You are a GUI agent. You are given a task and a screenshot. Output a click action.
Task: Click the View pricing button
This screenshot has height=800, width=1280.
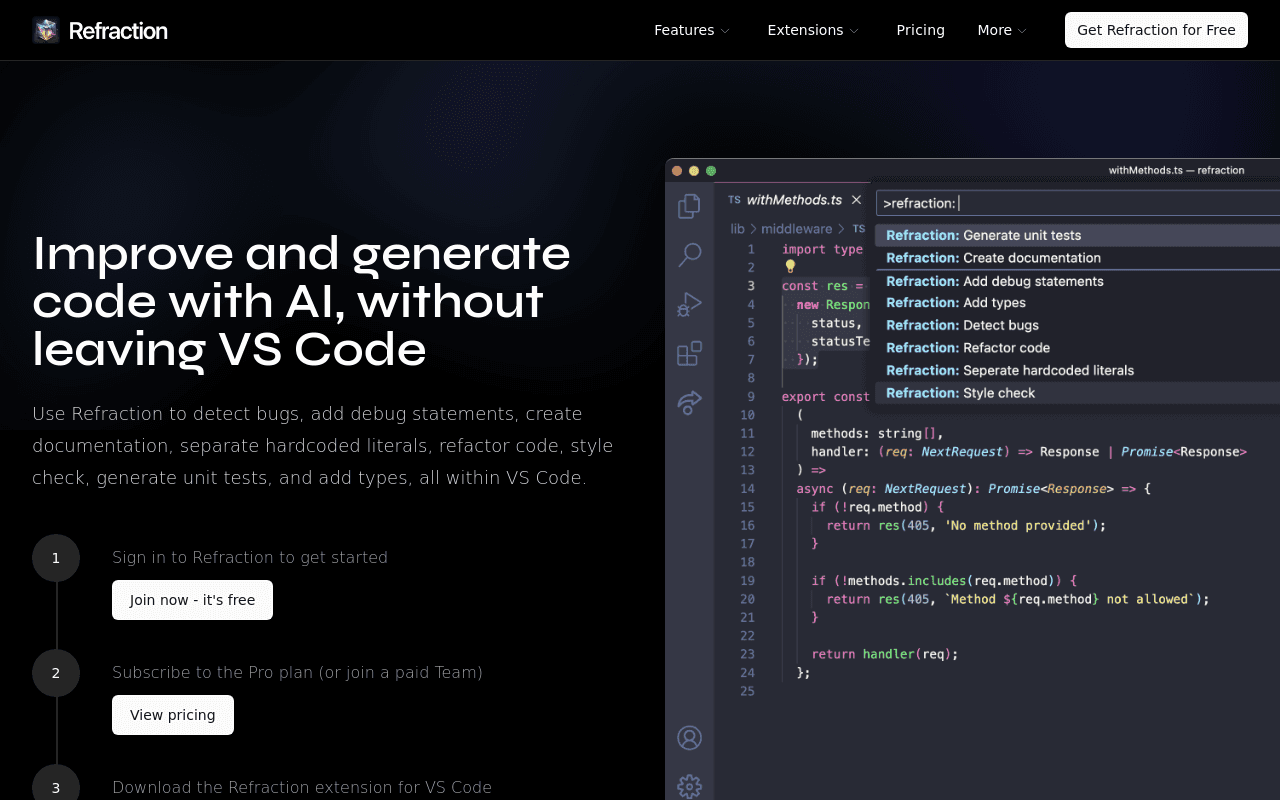click(173, 715)
